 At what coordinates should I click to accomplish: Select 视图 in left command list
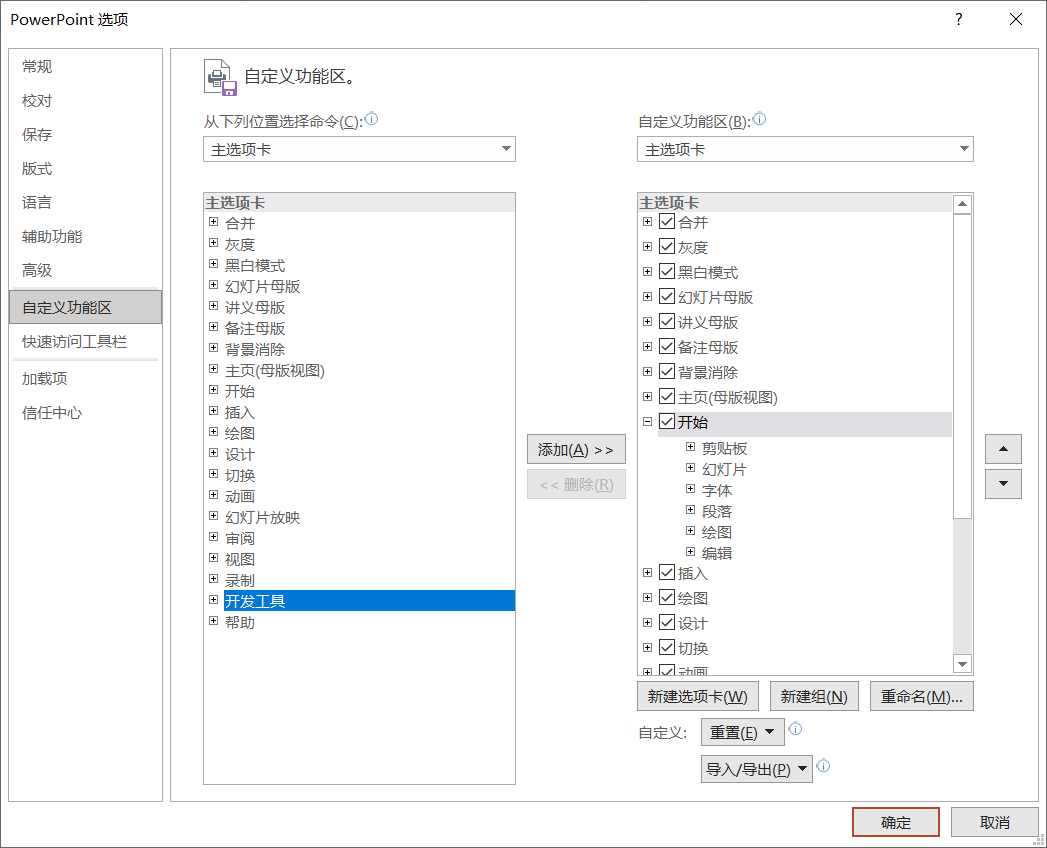coord(240,559)
